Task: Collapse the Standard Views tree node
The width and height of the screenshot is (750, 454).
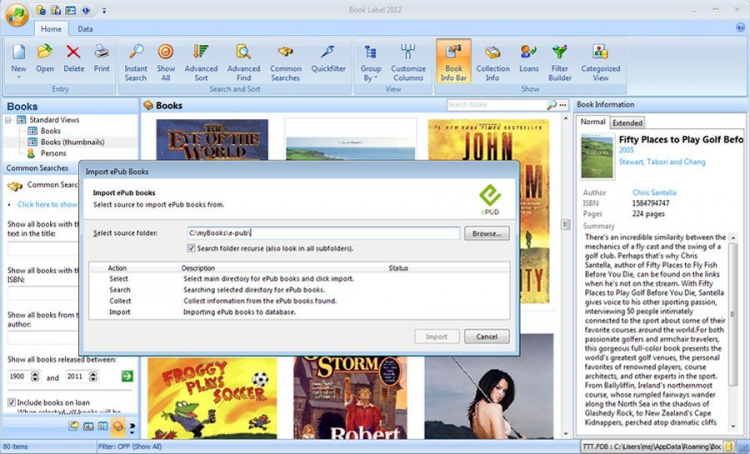Action: 8,120
